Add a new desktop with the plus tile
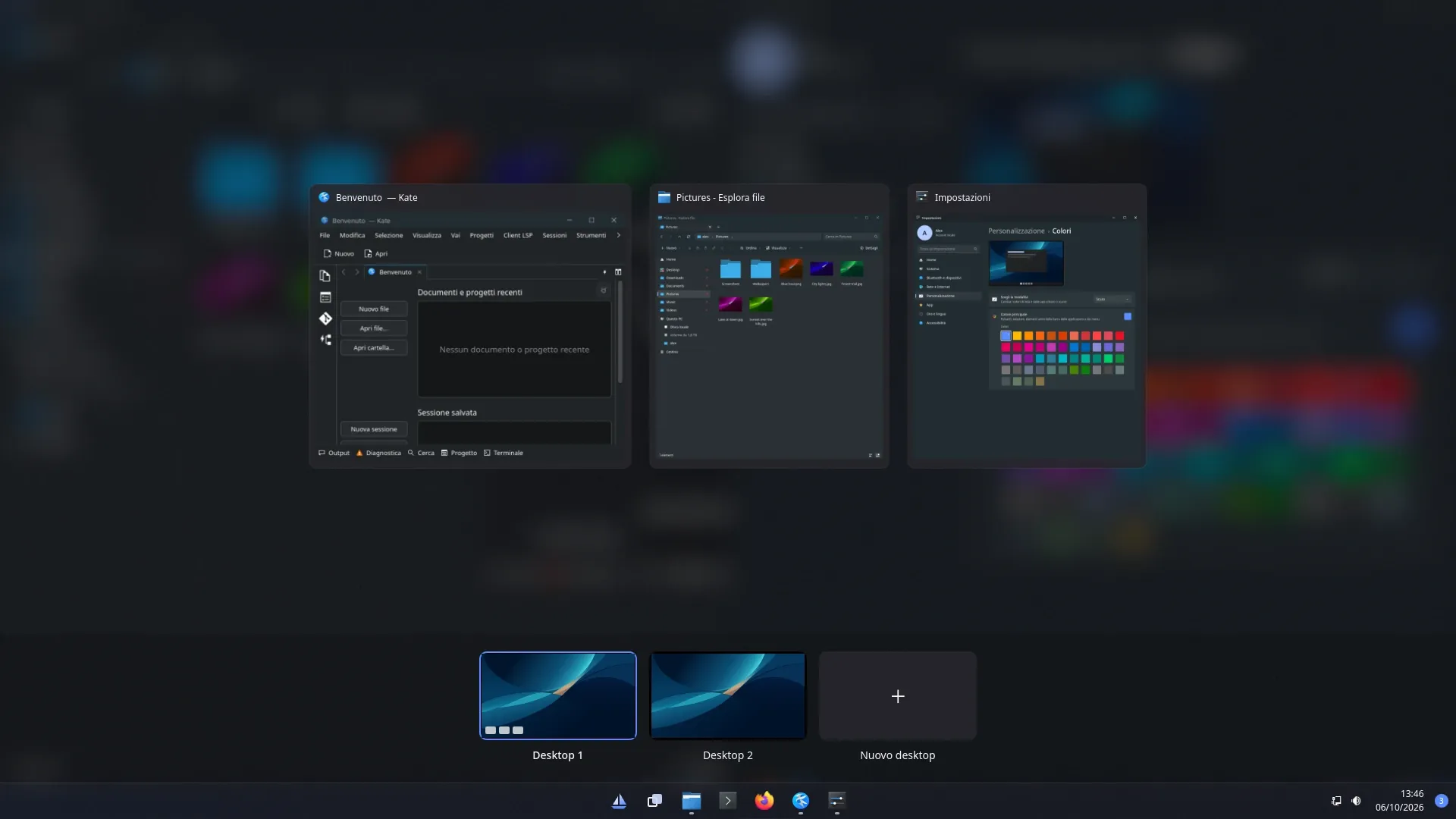 coord(898,695)
